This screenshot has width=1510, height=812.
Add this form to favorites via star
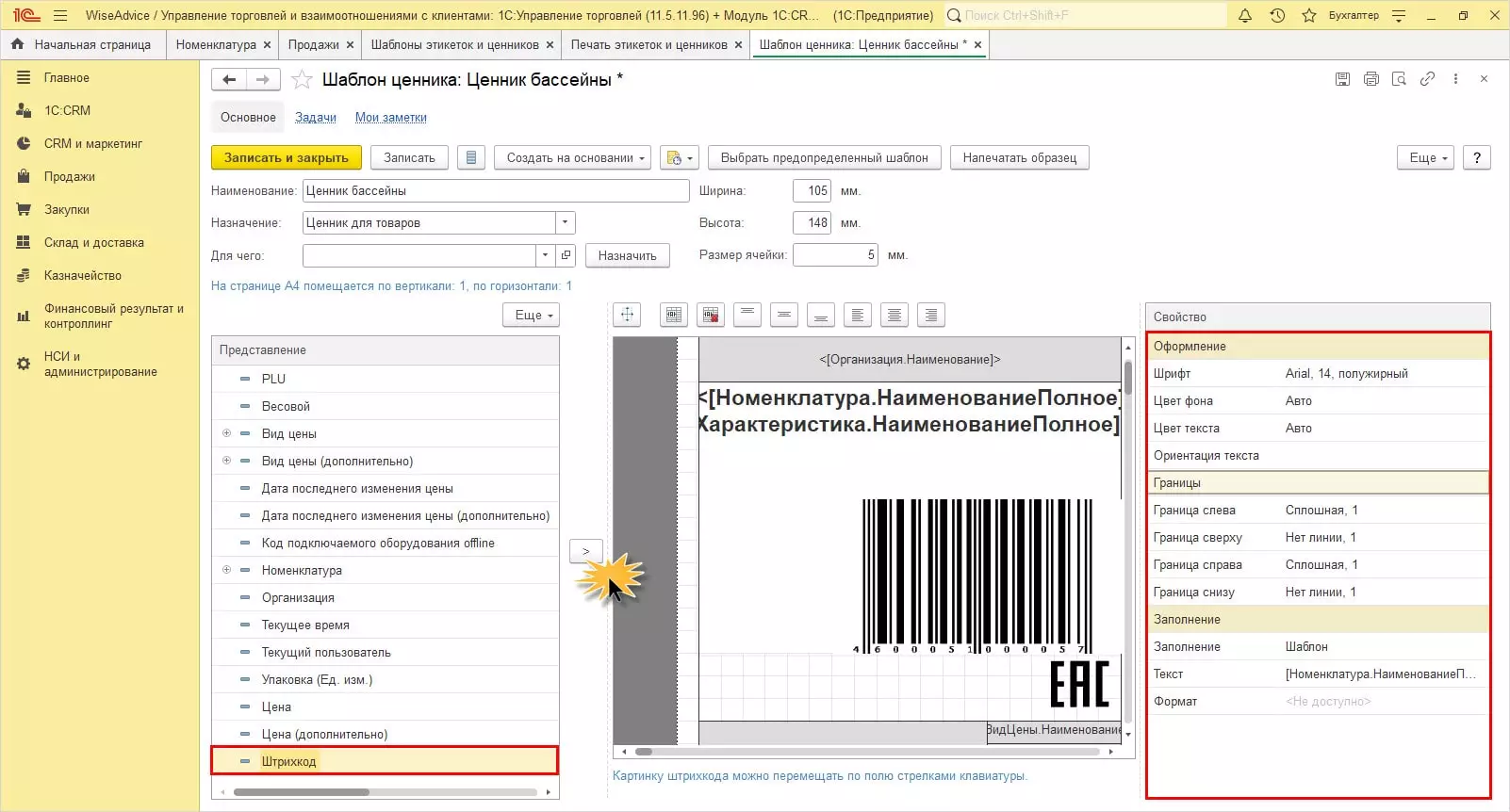[x=302, y=80]
